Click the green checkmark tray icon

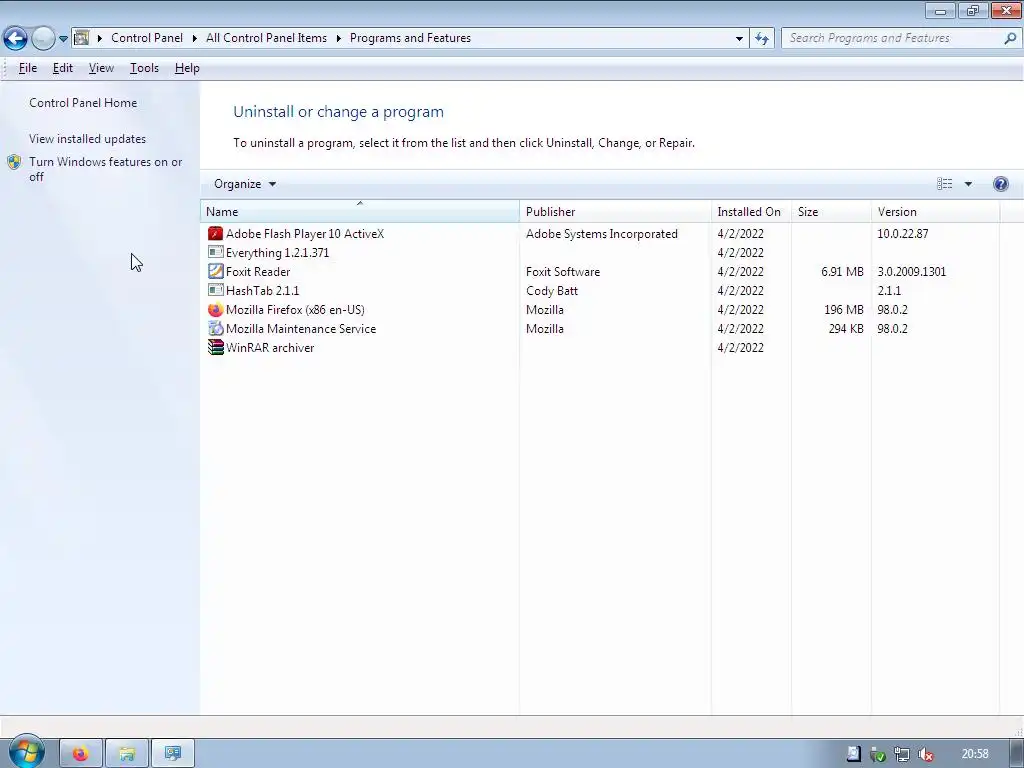(x=878, y=754)
